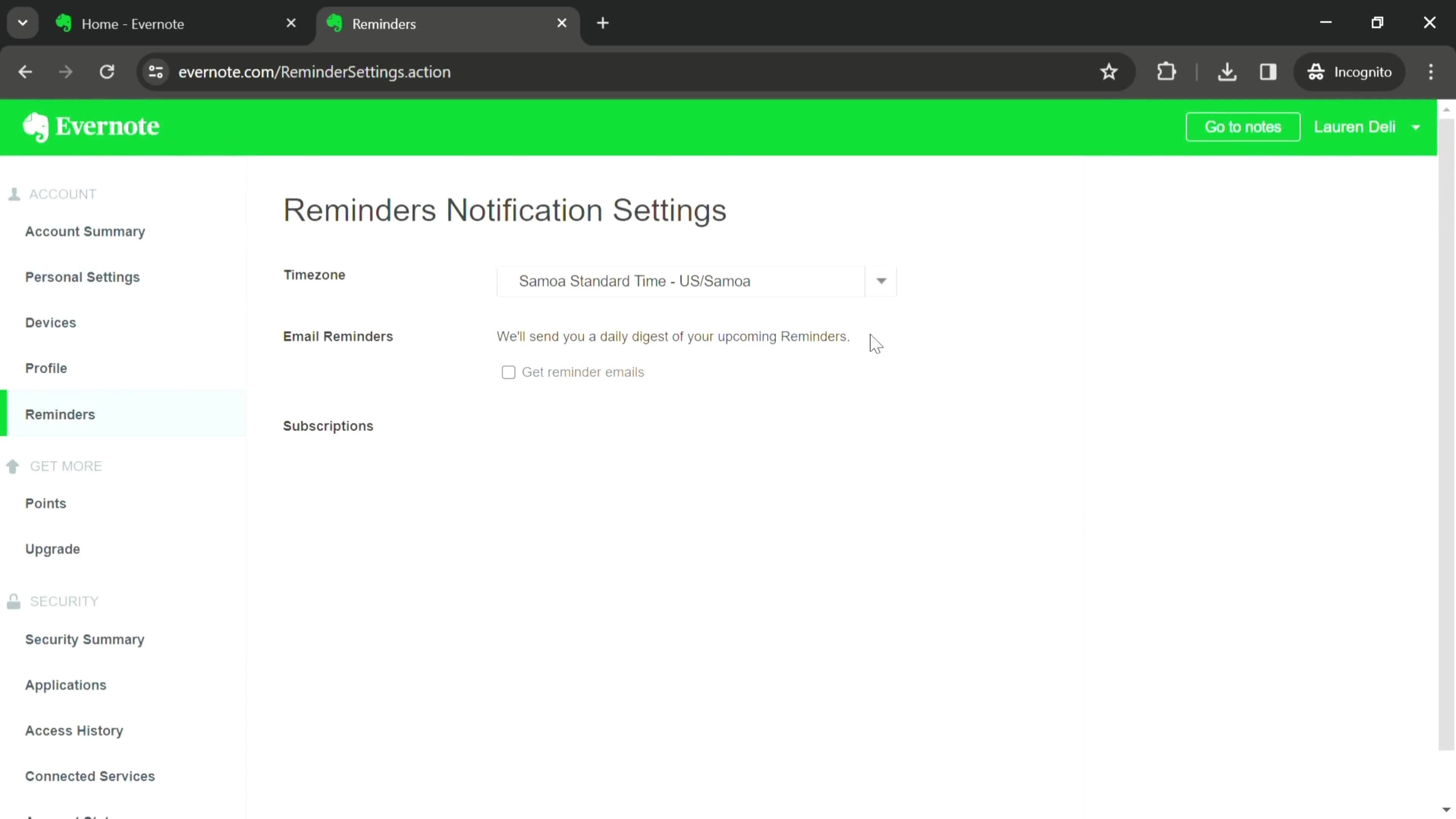Open Account Summary settings
1456x819 pixels.
click(x=85, y=231)
